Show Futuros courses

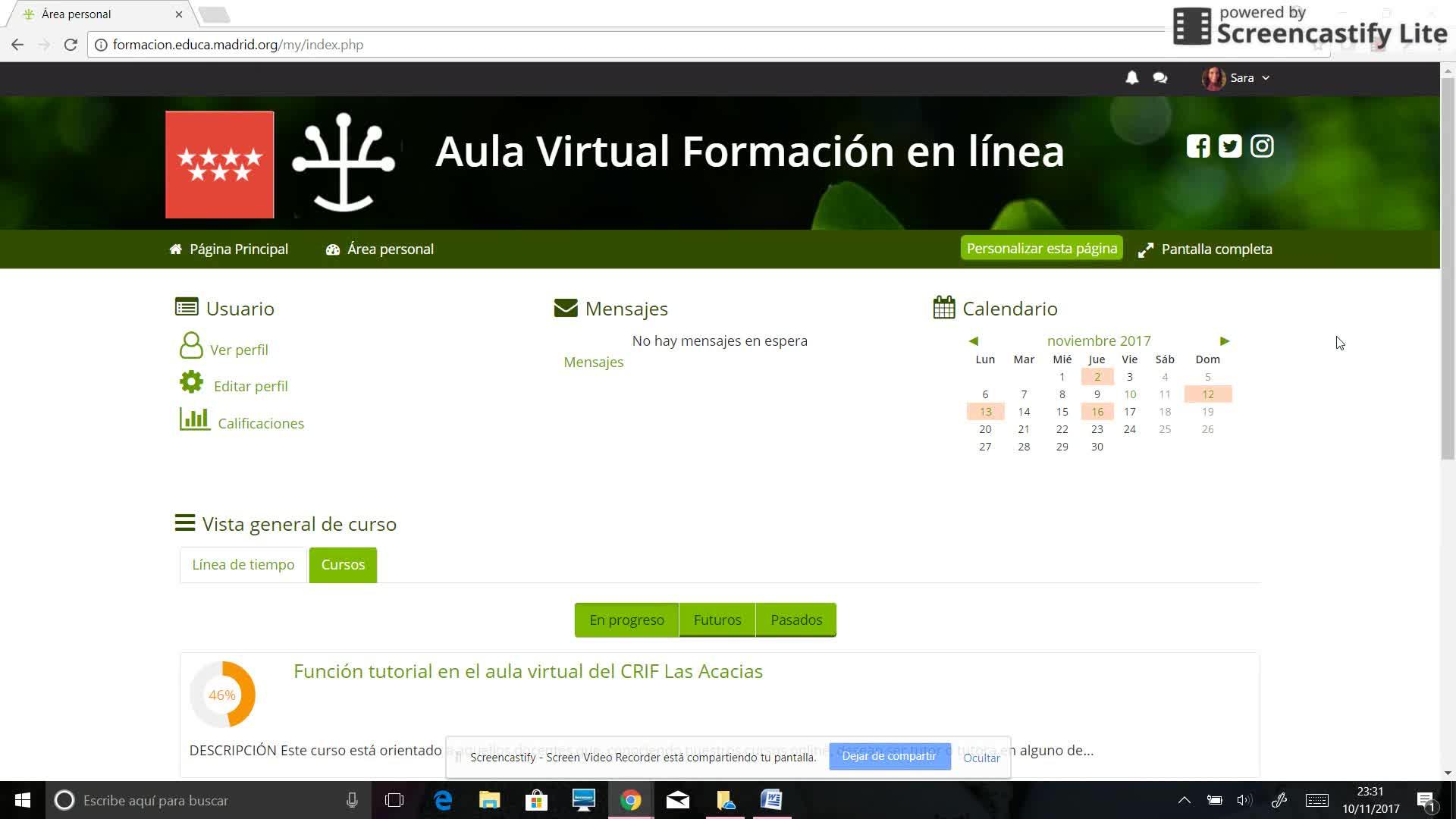[717, 620]
